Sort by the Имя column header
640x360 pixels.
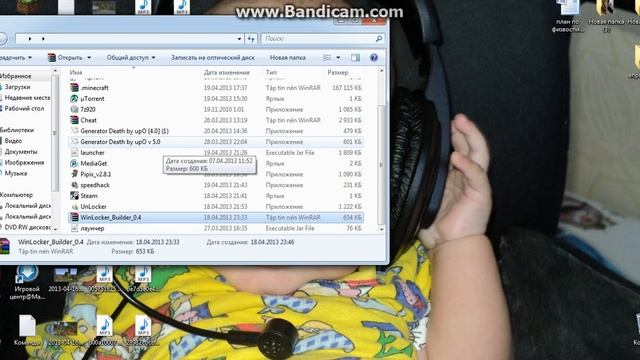click(76, 72)
